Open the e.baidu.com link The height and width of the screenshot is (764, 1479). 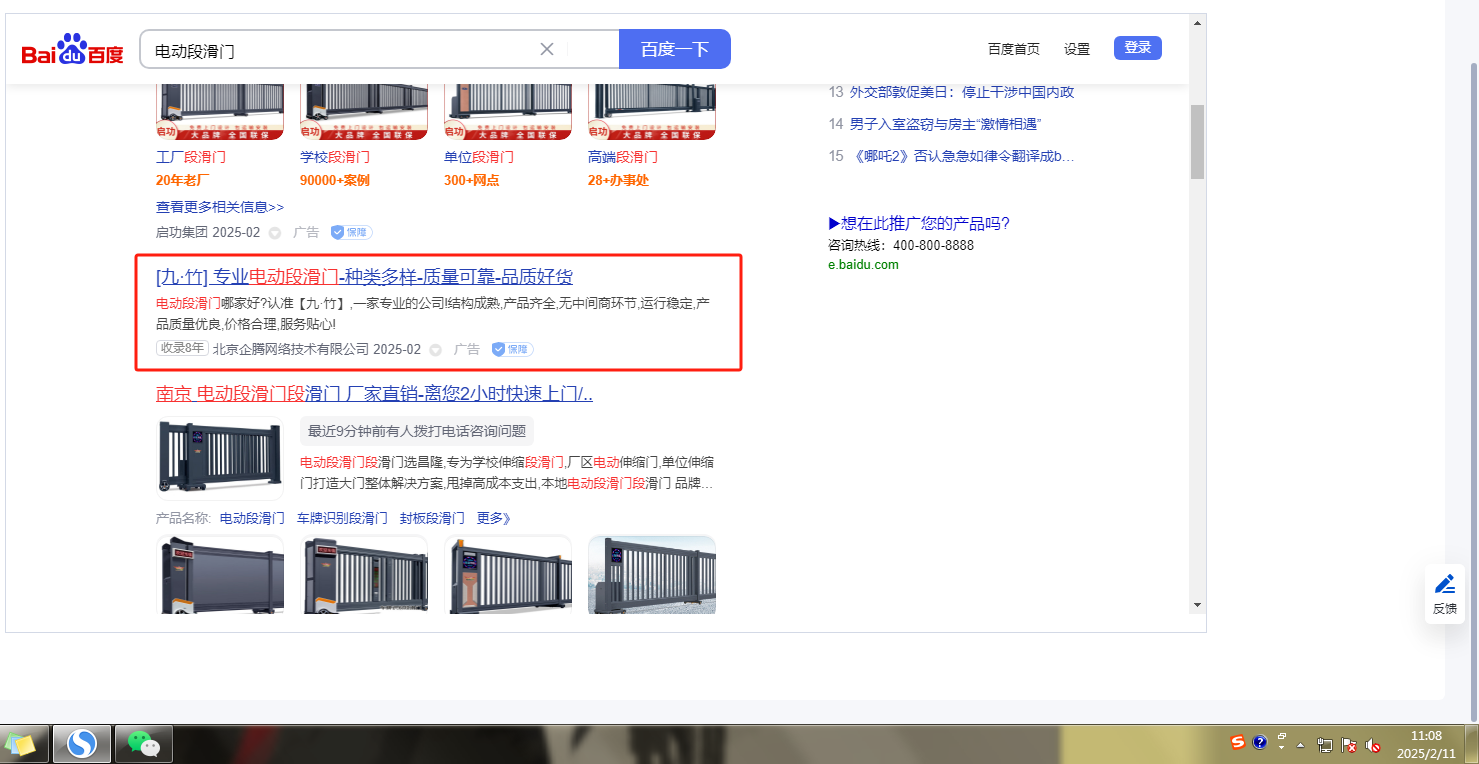[x=863, y=265]
